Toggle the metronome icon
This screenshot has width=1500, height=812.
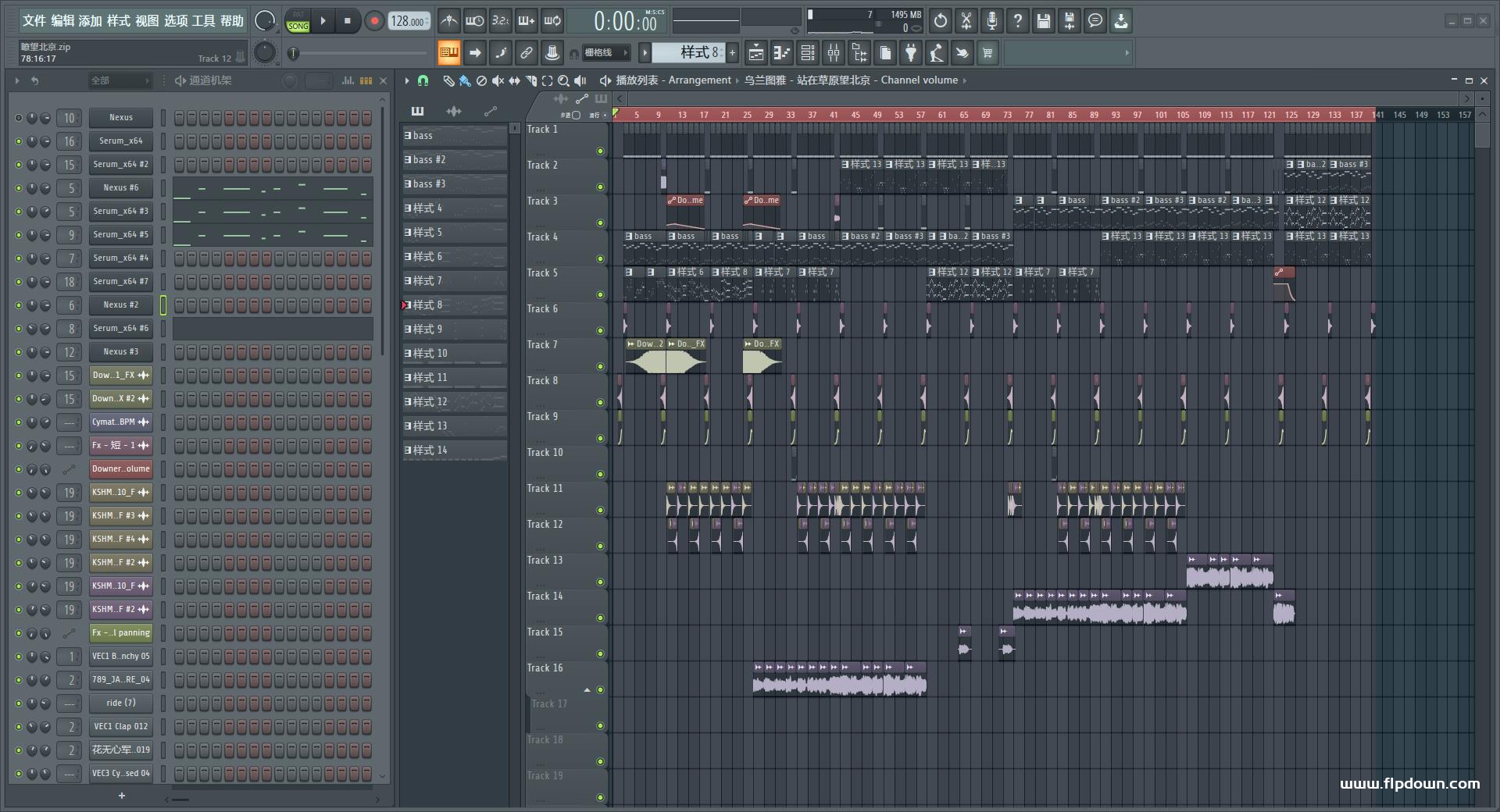pos(449,21)
